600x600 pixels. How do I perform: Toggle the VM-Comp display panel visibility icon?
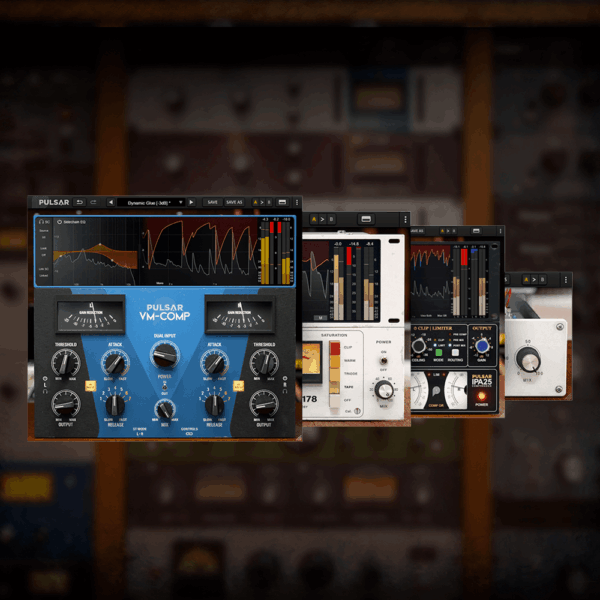(282, 202)
